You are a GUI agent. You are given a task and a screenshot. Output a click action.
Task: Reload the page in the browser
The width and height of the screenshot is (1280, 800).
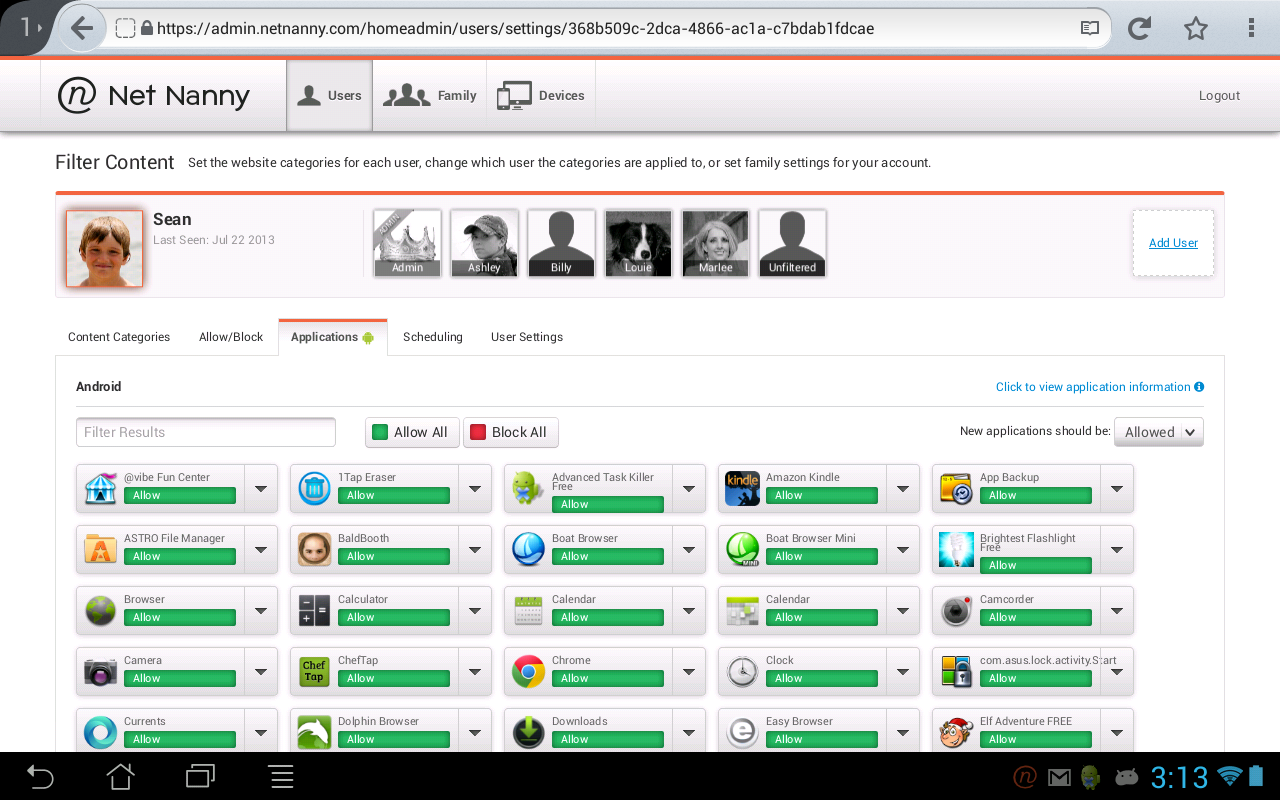point(1139,29)
